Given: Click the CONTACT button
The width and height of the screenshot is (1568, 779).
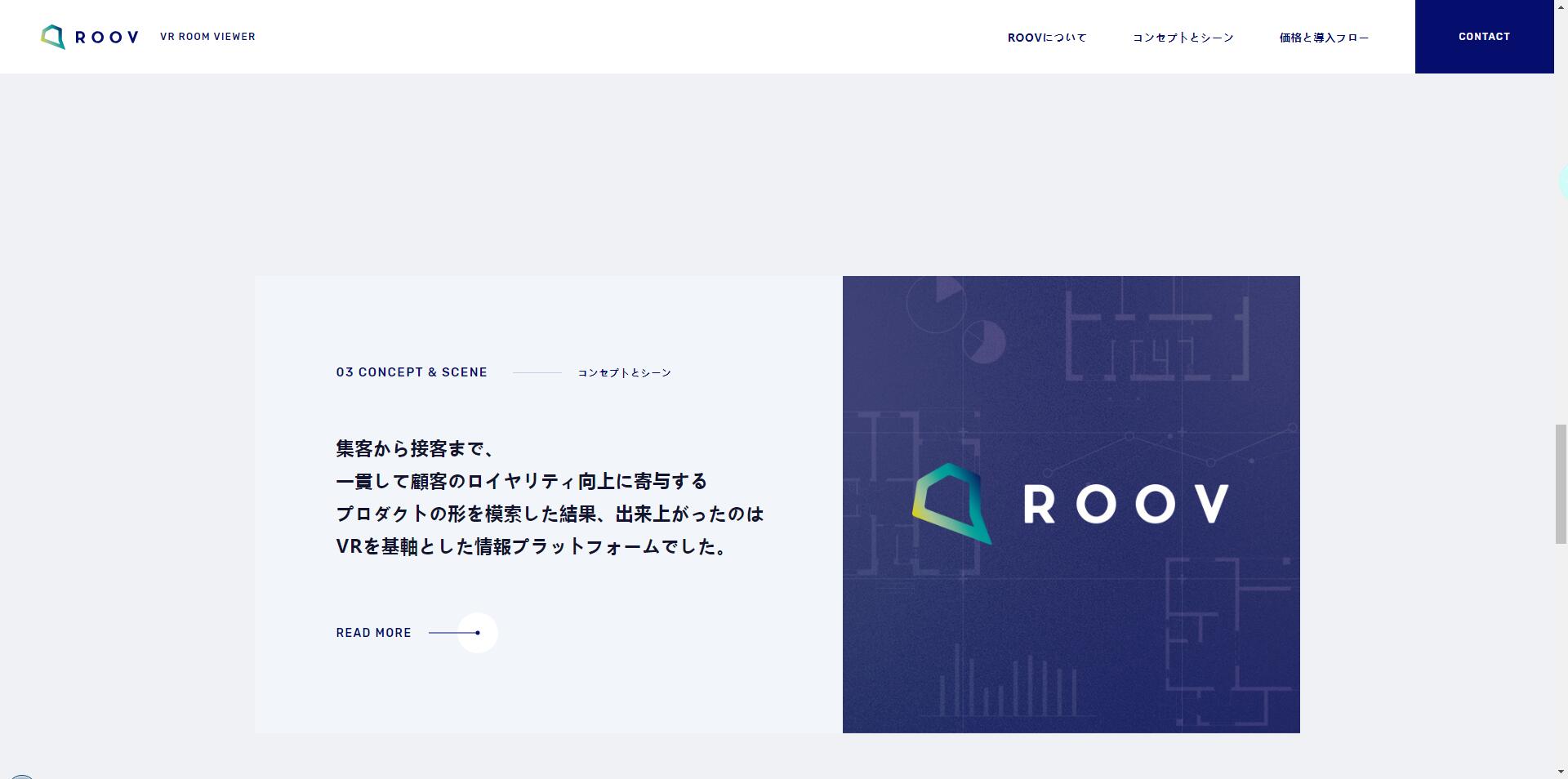Looking at the screenshot, I should 1484,37.
